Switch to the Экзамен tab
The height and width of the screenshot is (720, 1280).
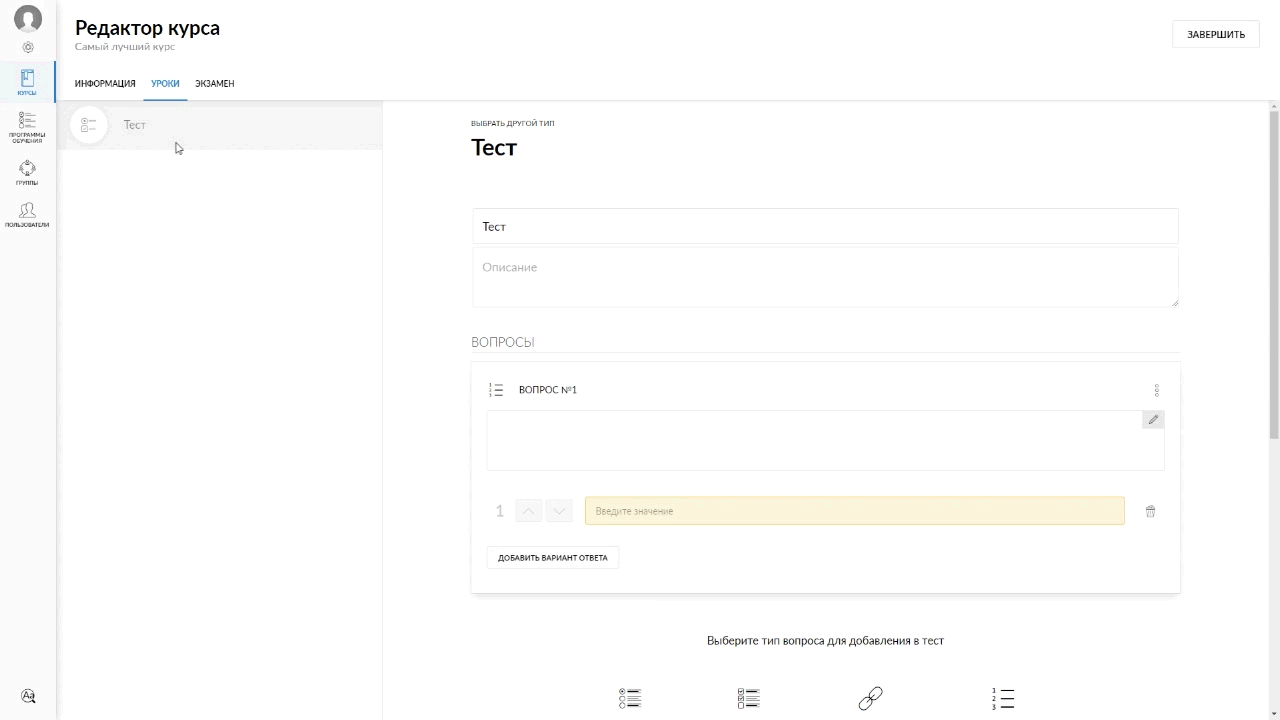215,84
